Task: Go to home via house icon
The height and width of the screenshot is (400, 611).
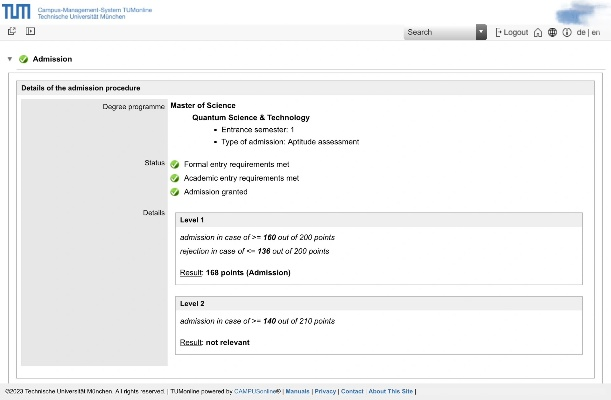Action: click(x=538, y=32)
